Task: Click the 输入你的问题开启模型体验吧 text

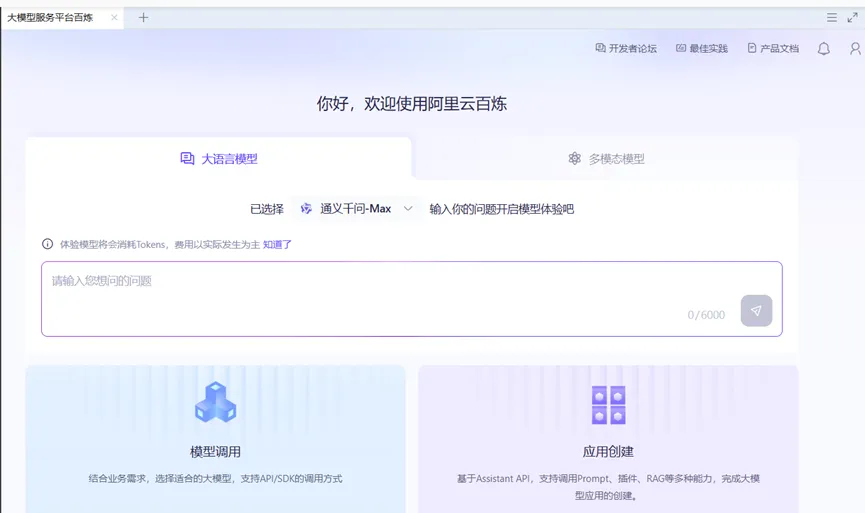Action: (501, 209)
